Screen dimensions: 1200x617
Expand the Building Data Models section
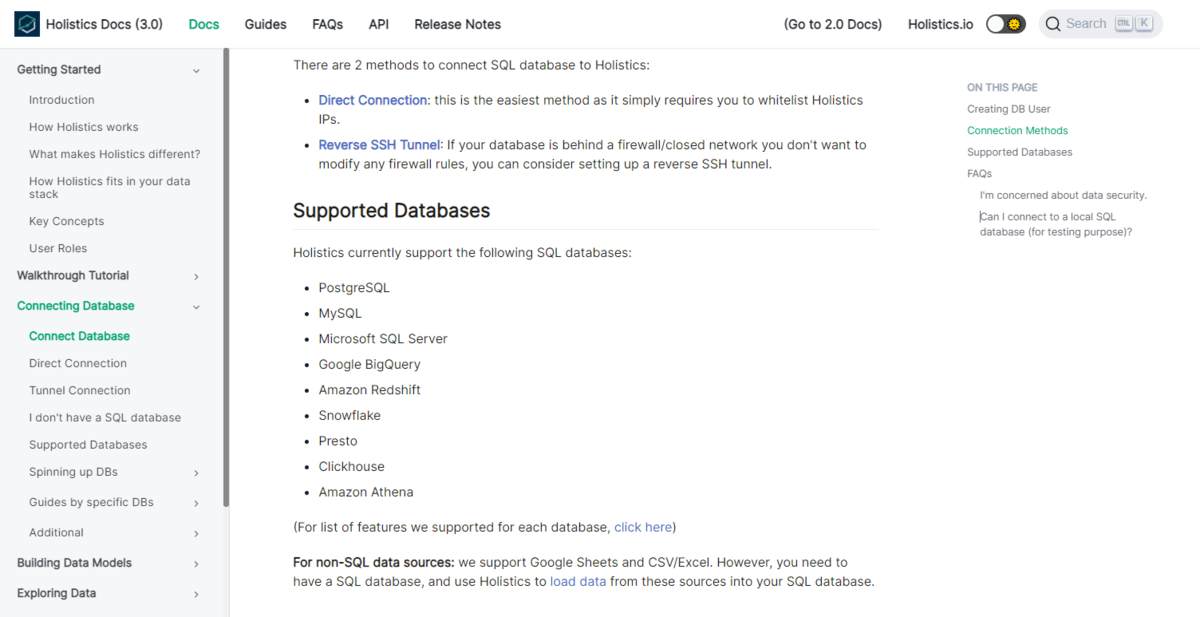[x=196, y=564]
